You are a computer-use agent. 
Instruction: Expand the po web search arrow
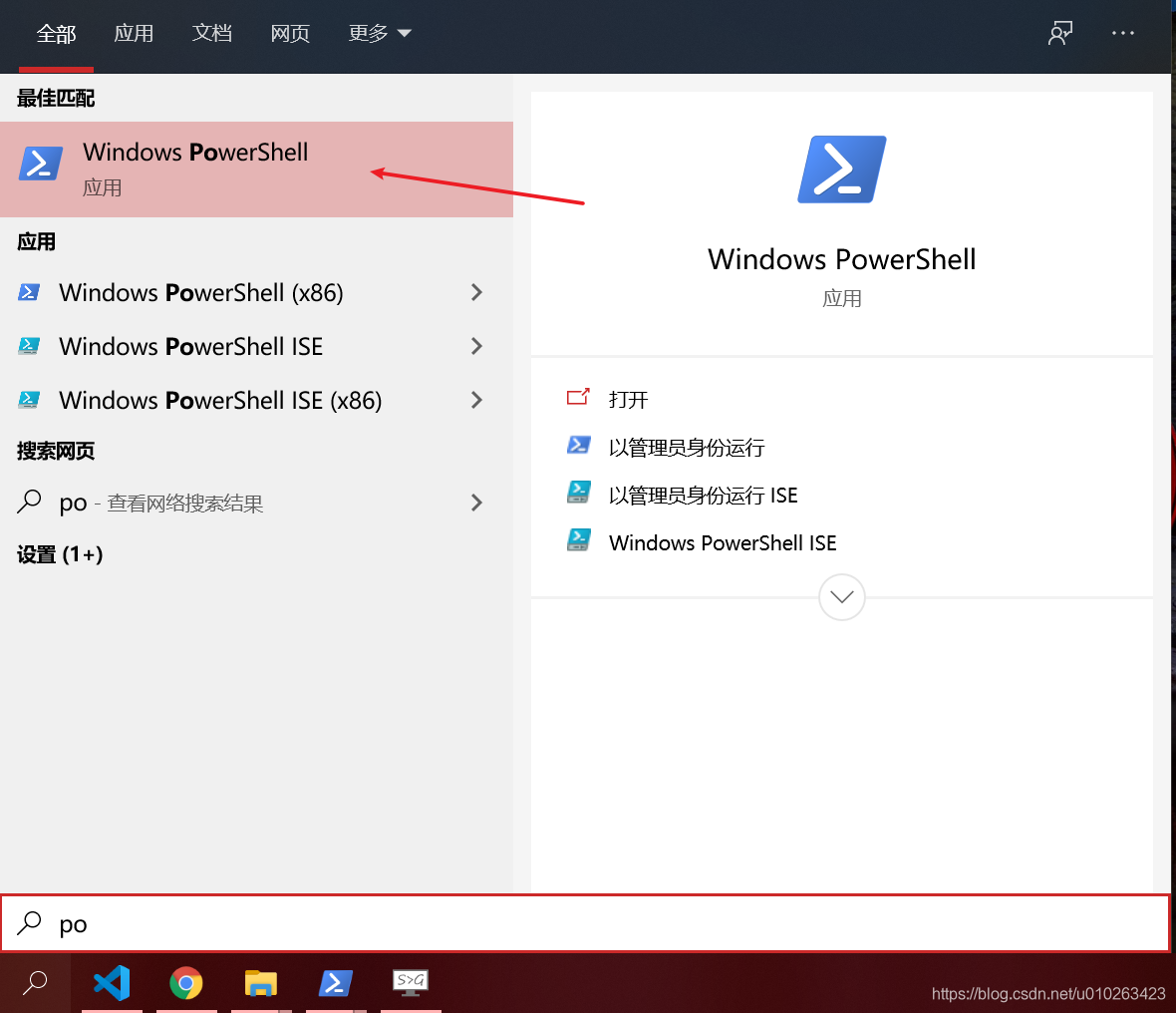pyautogui.click(x=476, y=503)
